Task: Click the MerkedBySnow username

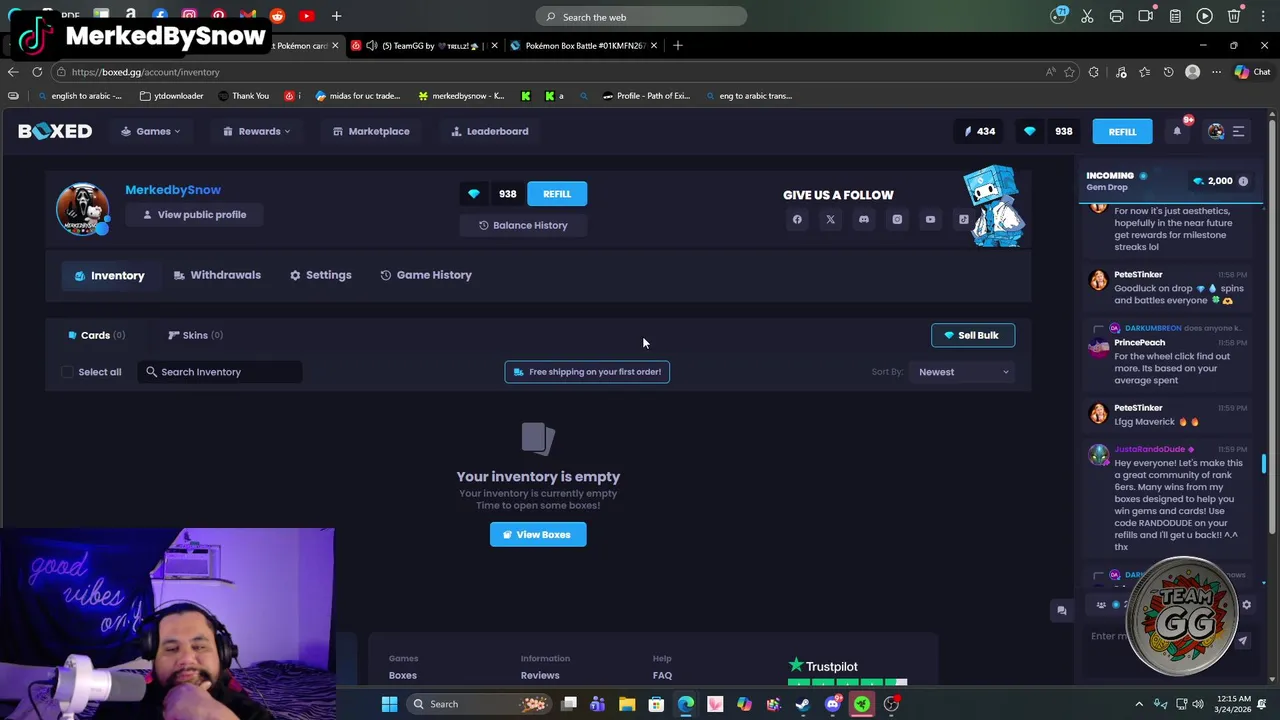Action: coord(173,189)
